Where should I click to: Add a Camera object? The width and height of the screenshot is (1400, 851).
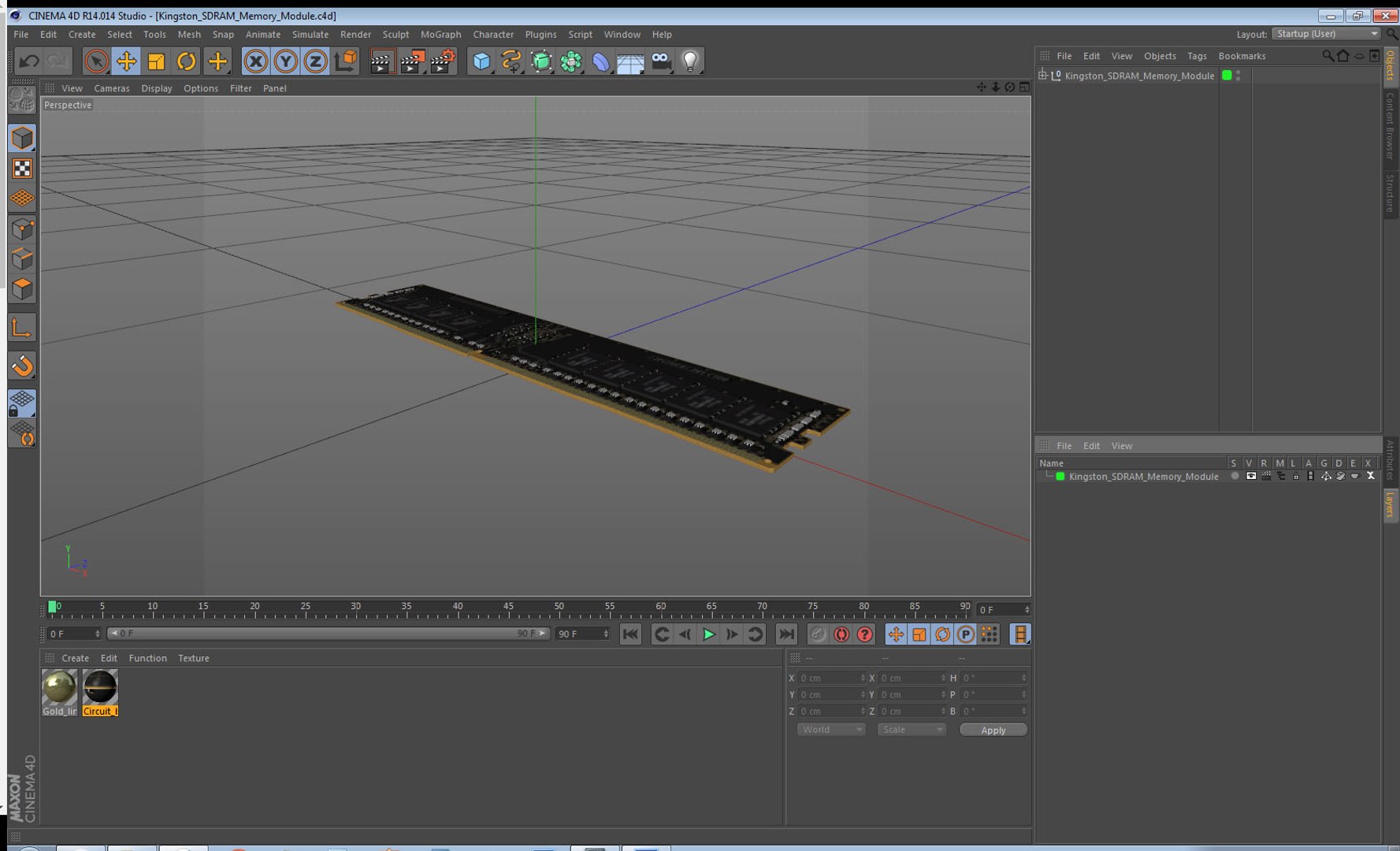tap(660, 61)
